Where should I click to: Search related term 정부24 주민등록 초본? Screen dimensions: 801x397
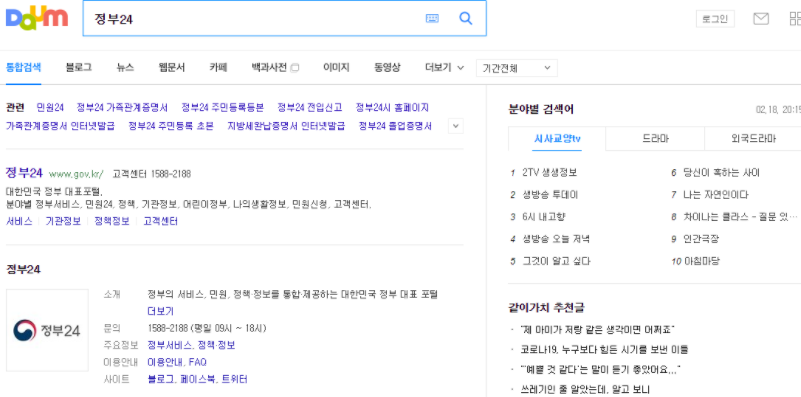pyautogui.click(x=171, y=126)
